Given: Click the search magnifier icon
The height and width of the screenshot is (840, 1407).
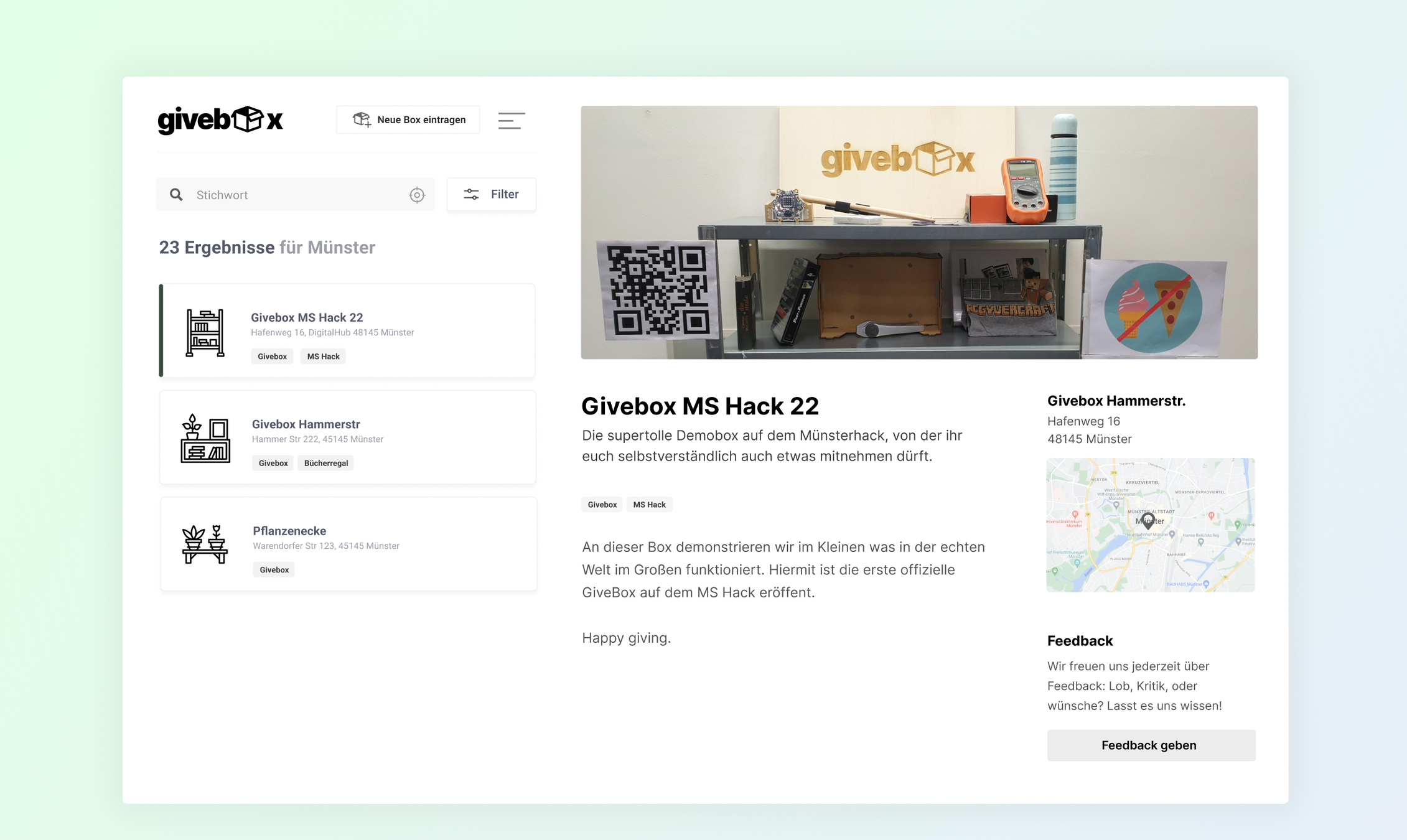Looking at the screenshot, I should pos(177,195).
